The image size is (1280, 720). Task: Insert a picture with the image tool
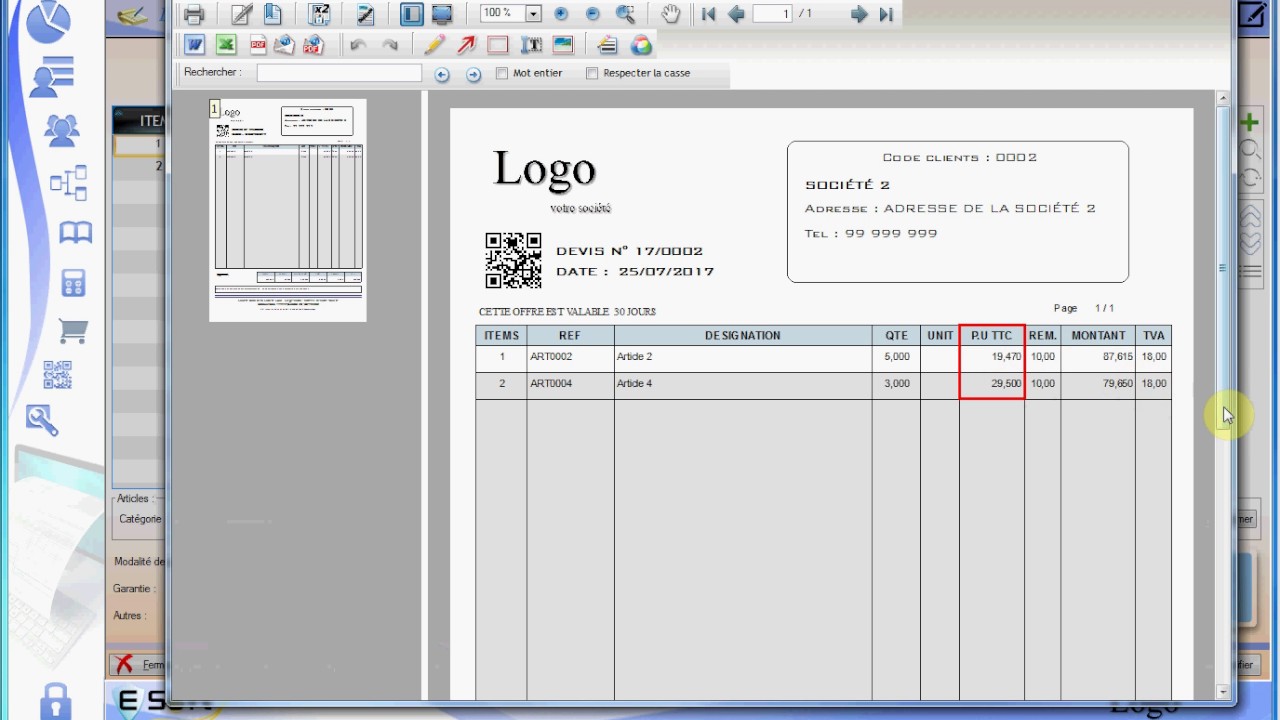coord(563,45)
